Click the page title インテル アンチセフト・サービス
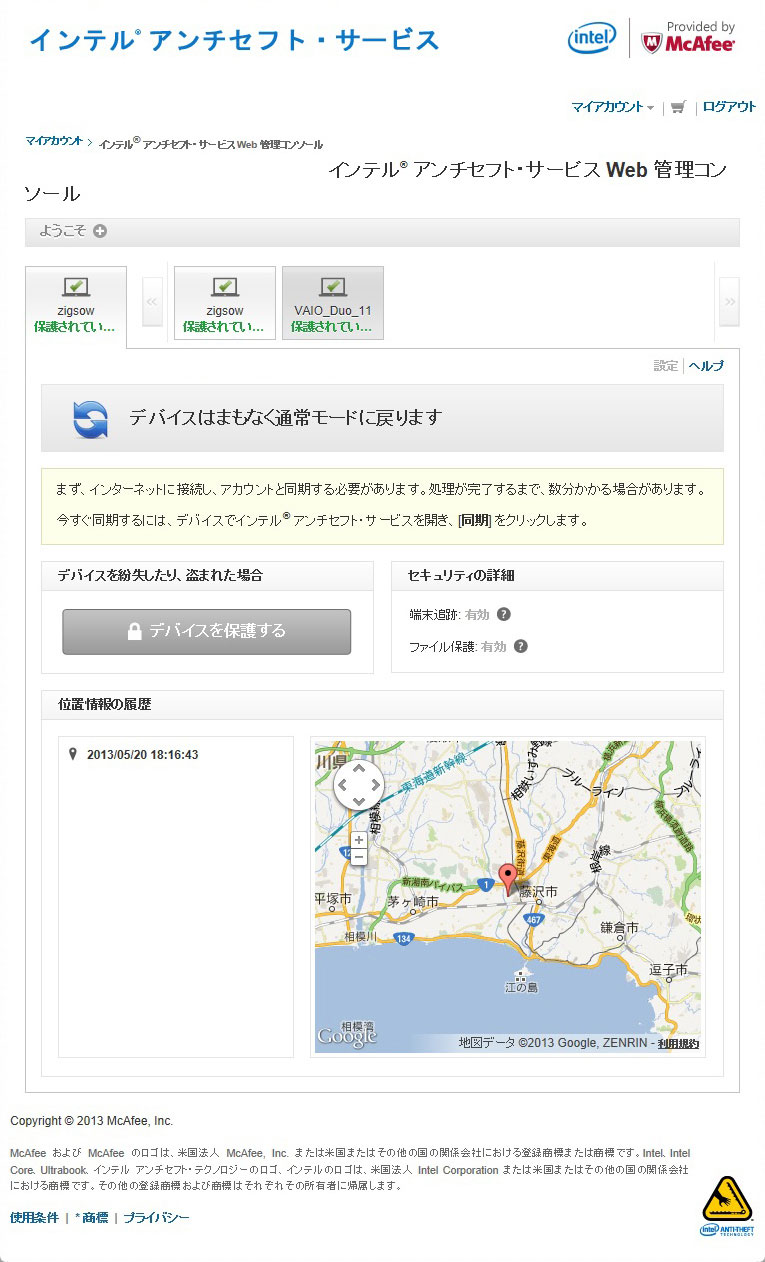 (x=235, y=40)
